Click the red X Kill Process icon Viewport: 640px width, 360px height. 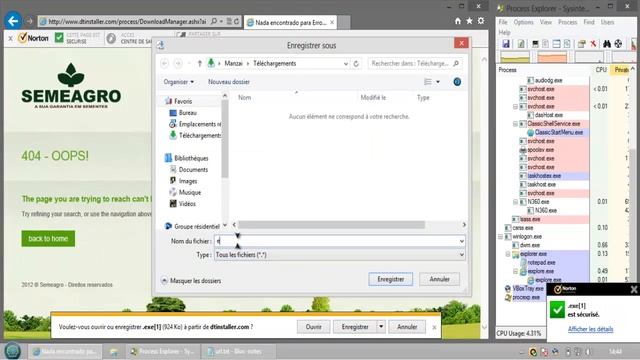pos(593,44)
